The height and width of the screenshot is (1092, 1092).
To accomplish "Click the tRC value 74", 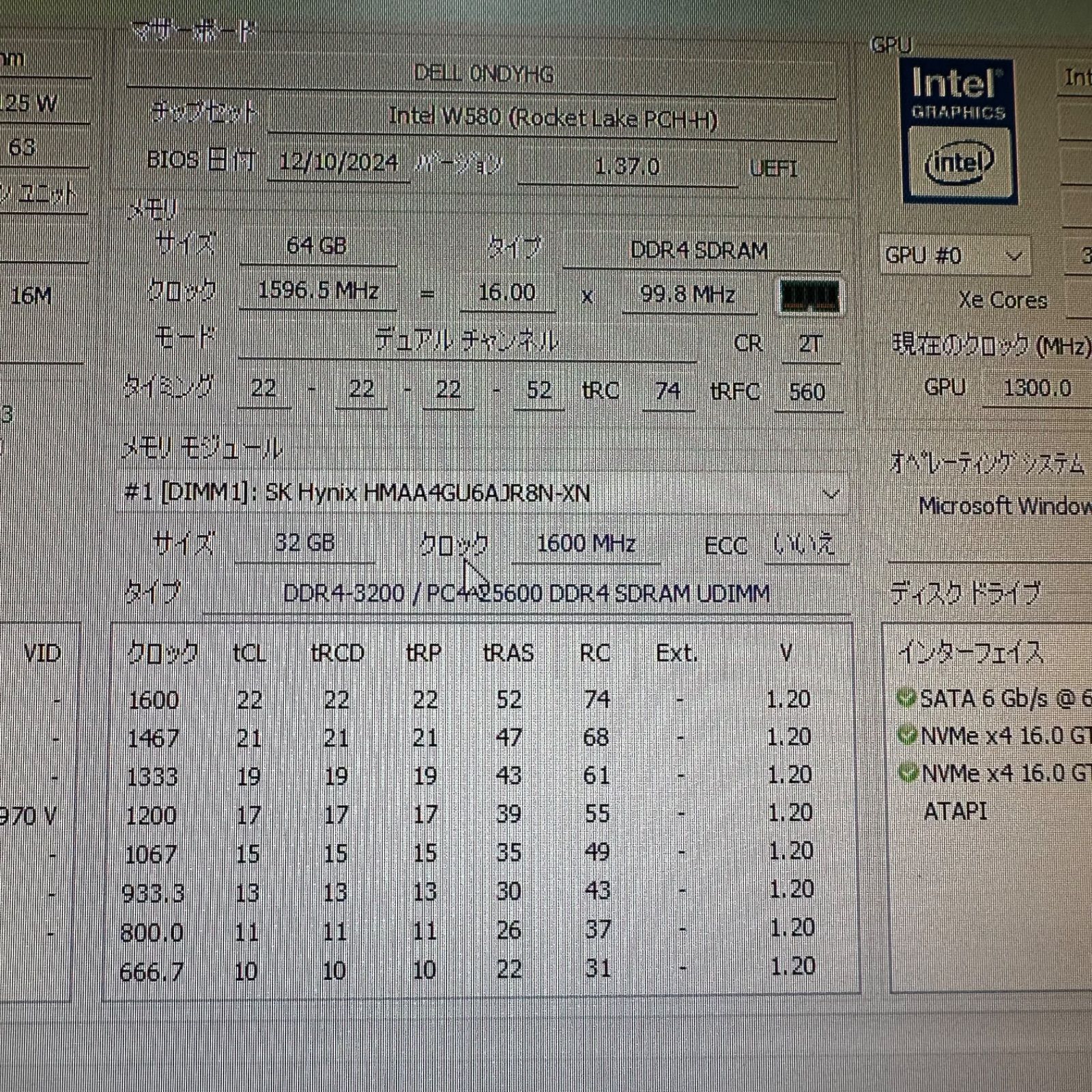I will tap(667, 391).
